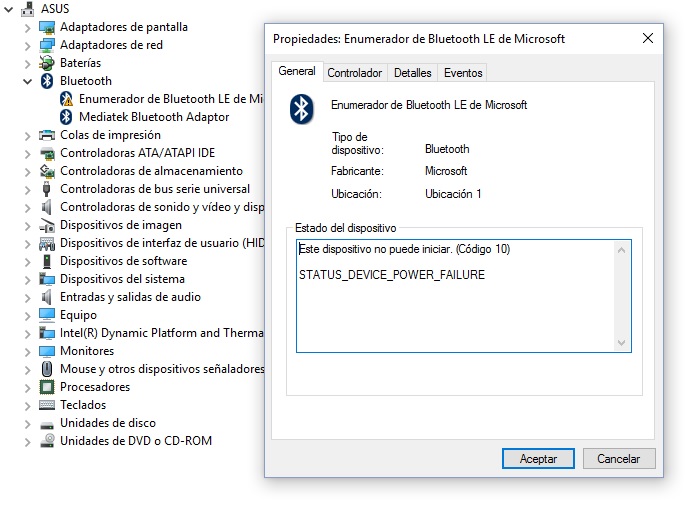
Task: Switch to the Controlador tab
Action: click(354, 73)
